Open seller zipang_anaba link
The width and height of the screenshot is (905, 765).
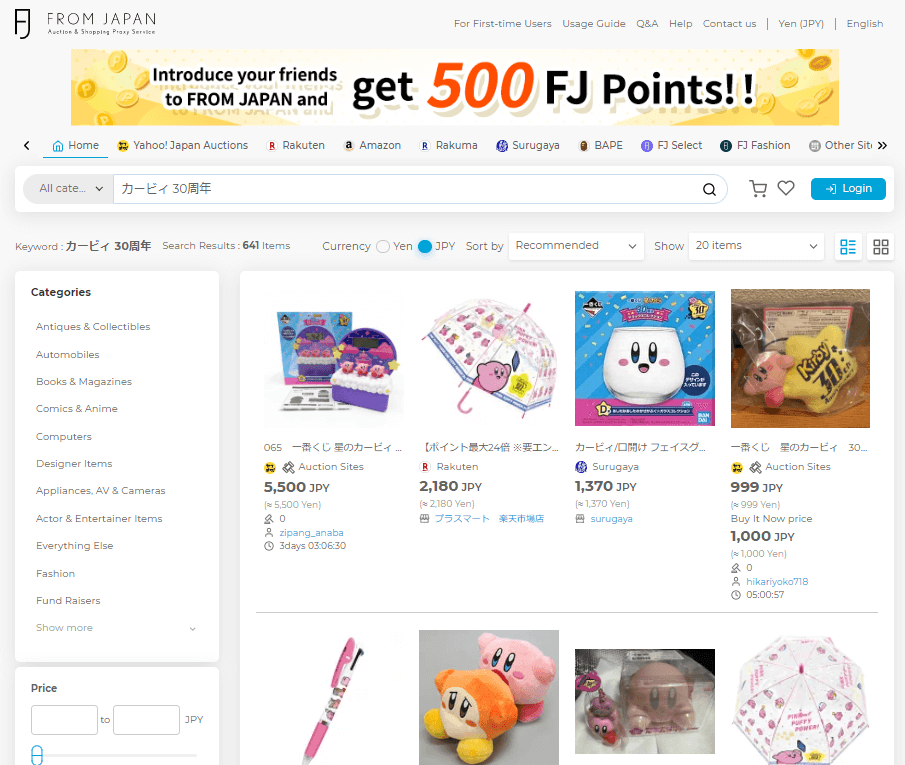click(x=311, y=532)
